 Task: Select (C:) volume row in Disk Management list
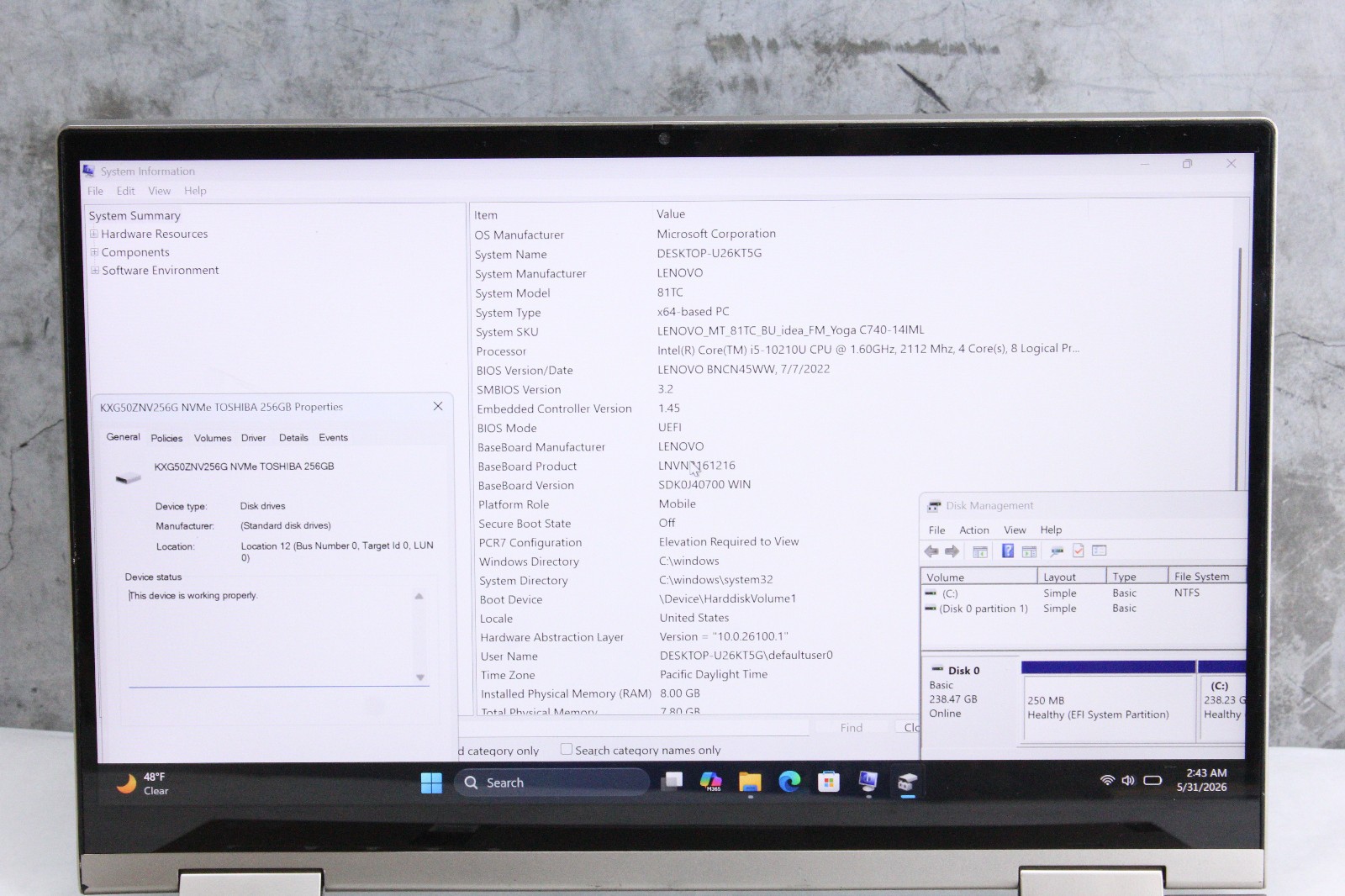pos(1084,593)
